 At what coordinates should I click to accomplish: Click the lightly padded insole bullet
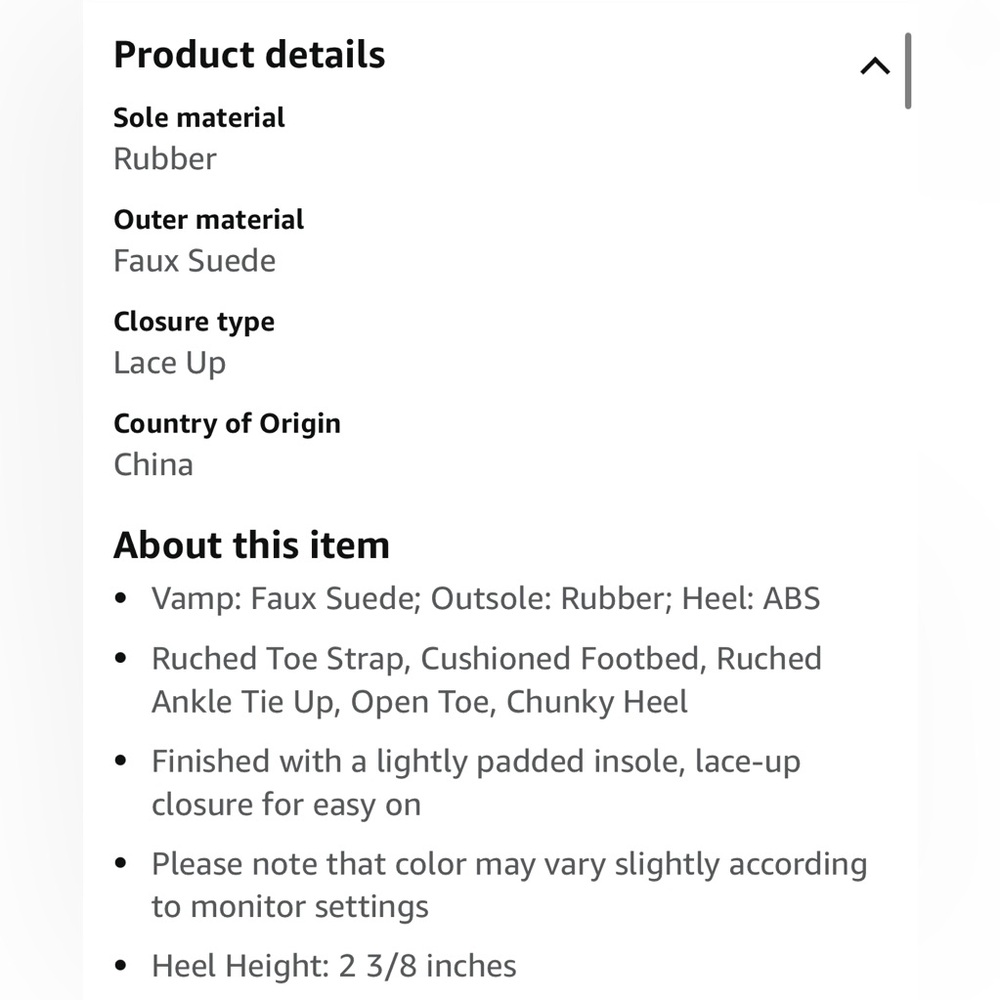[476, 762]
